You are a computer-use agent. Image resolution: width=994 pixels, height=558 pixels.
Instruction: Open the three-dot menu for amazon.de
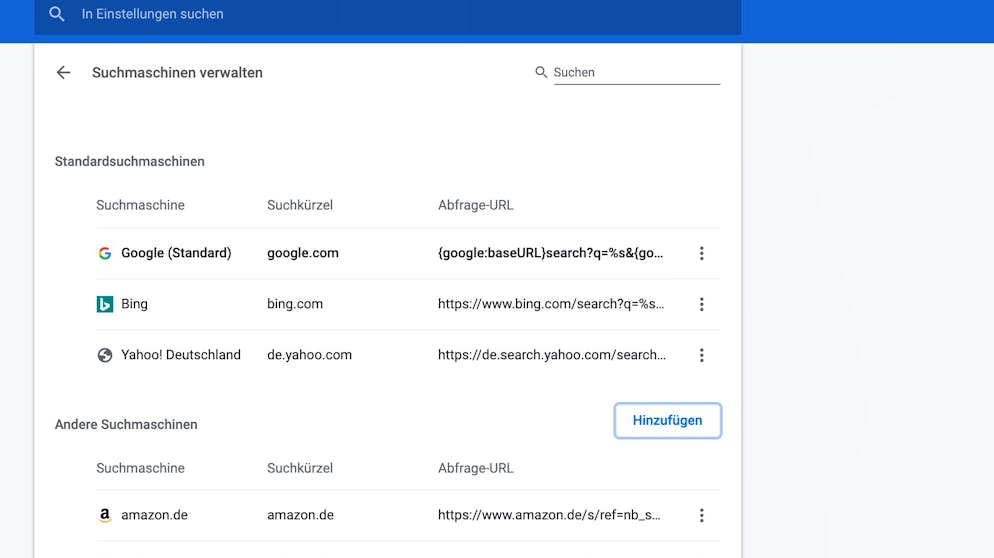pos(701,516)
